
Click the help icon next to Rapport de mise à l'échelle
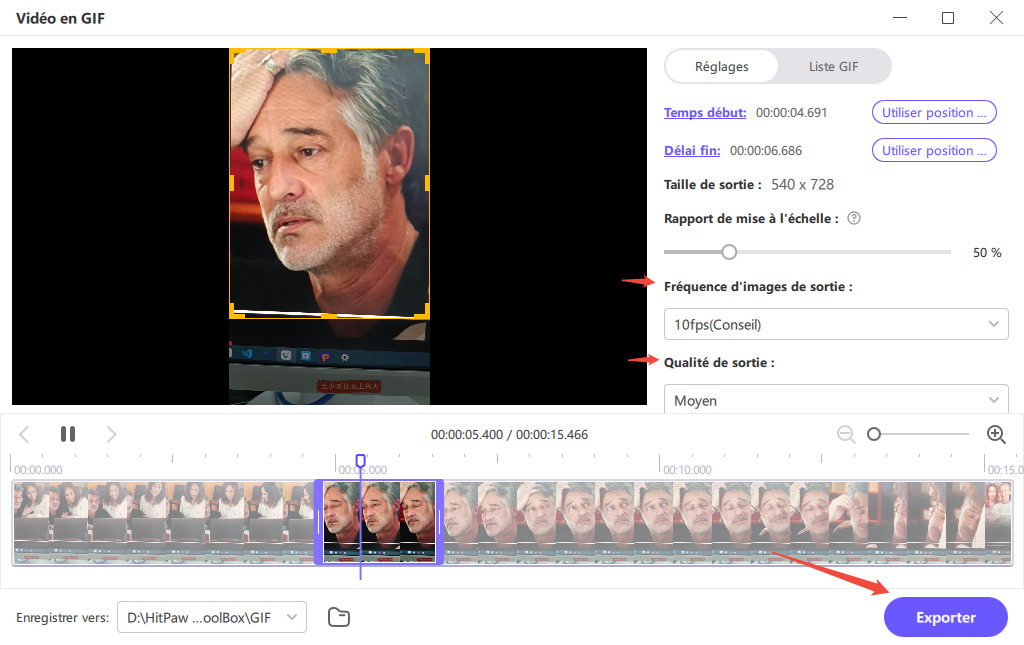pyautogui.click(x=853, y=218)
